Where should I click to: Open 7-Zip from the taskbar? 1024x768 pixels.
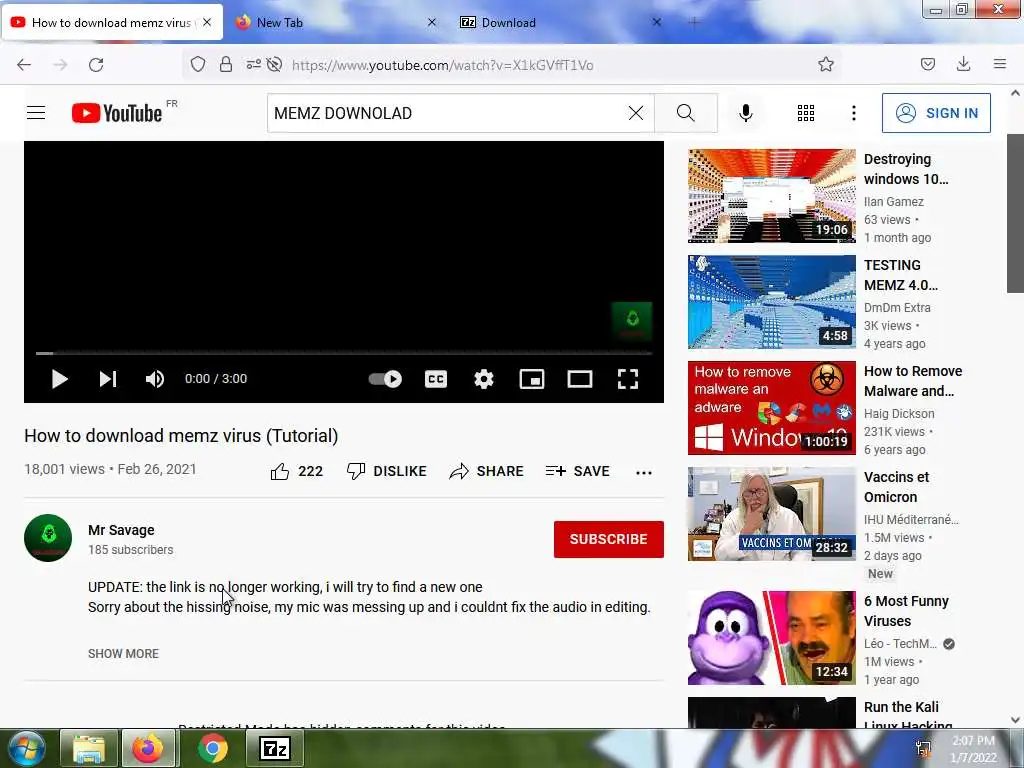(x=274, y=748)
